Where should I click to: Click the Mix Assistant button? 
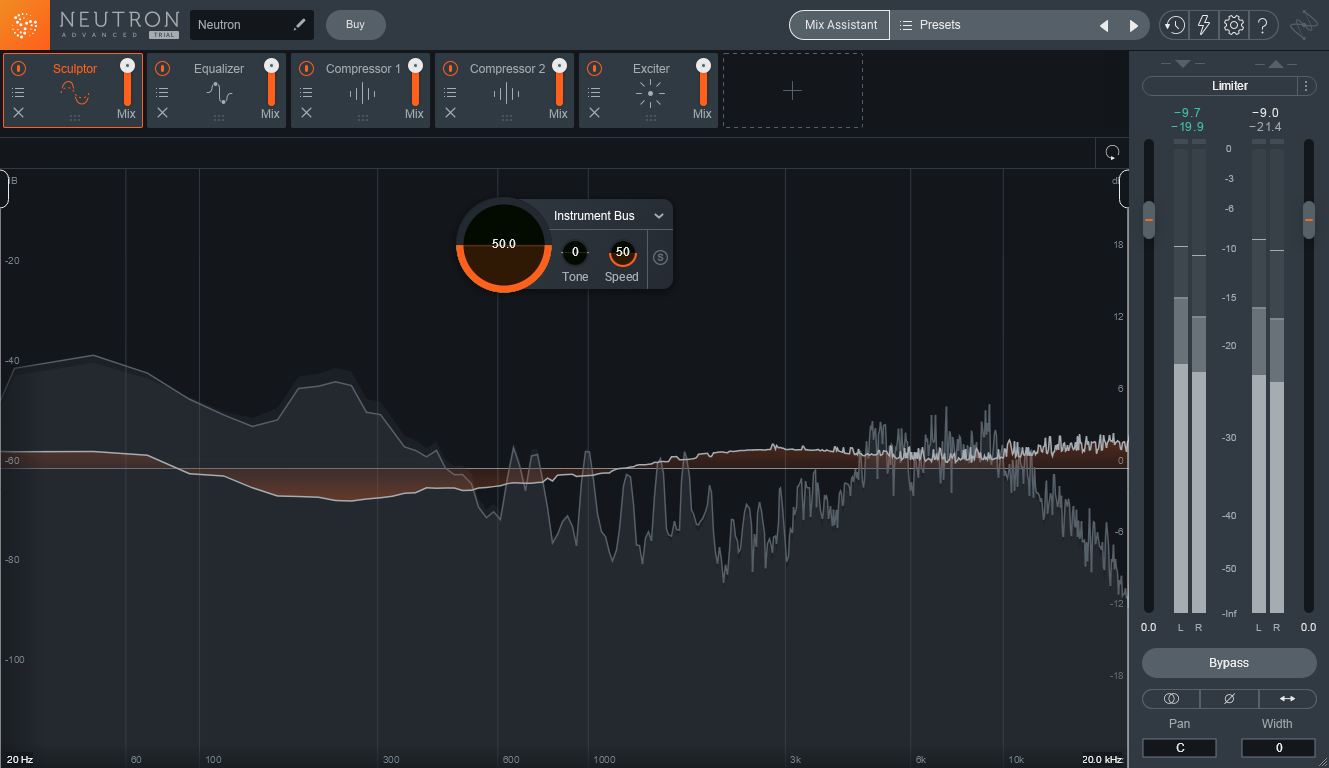[x=840, y=25]
